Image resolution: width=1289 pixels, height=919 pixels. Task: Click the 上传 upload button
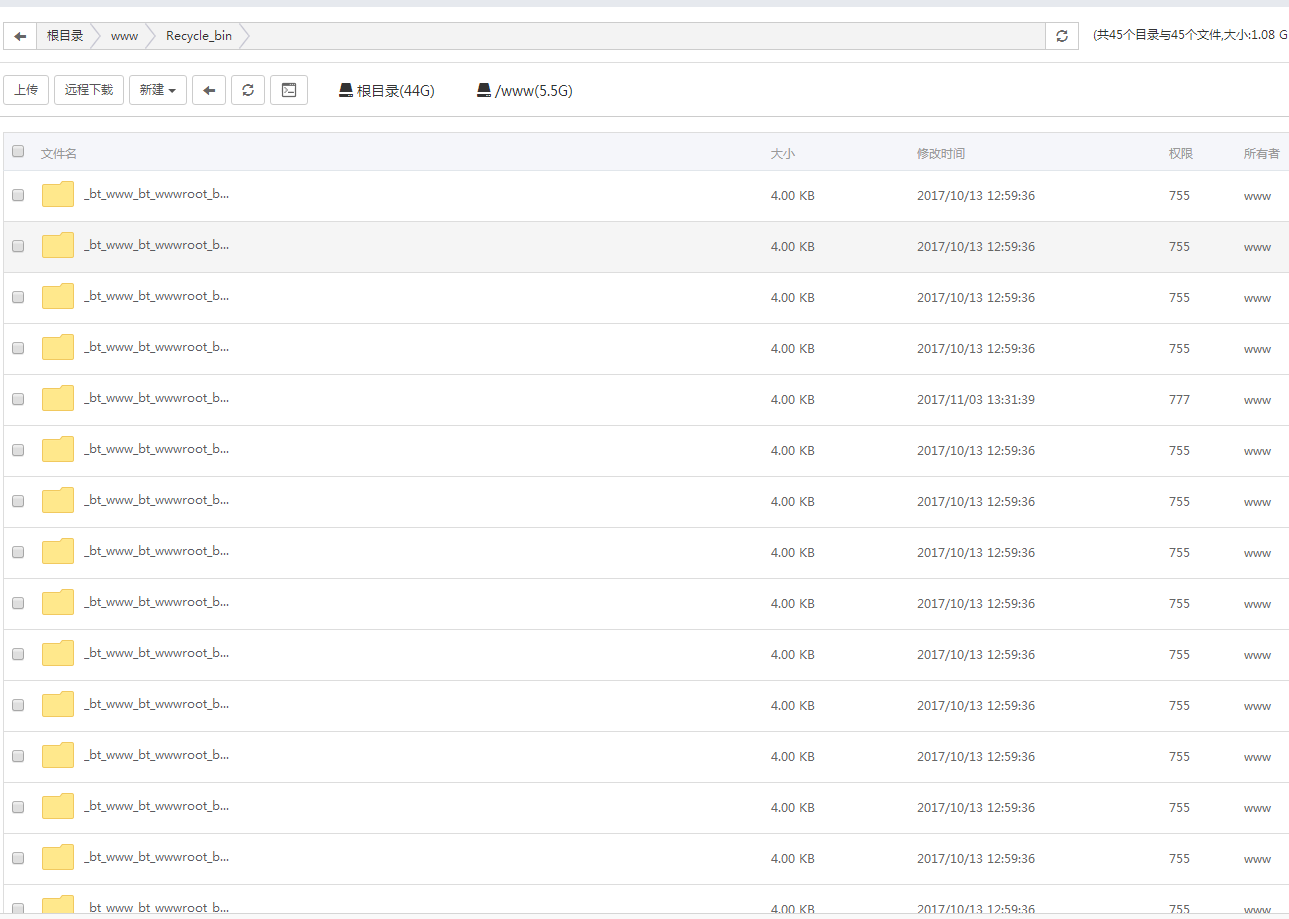tap(26, 90)
